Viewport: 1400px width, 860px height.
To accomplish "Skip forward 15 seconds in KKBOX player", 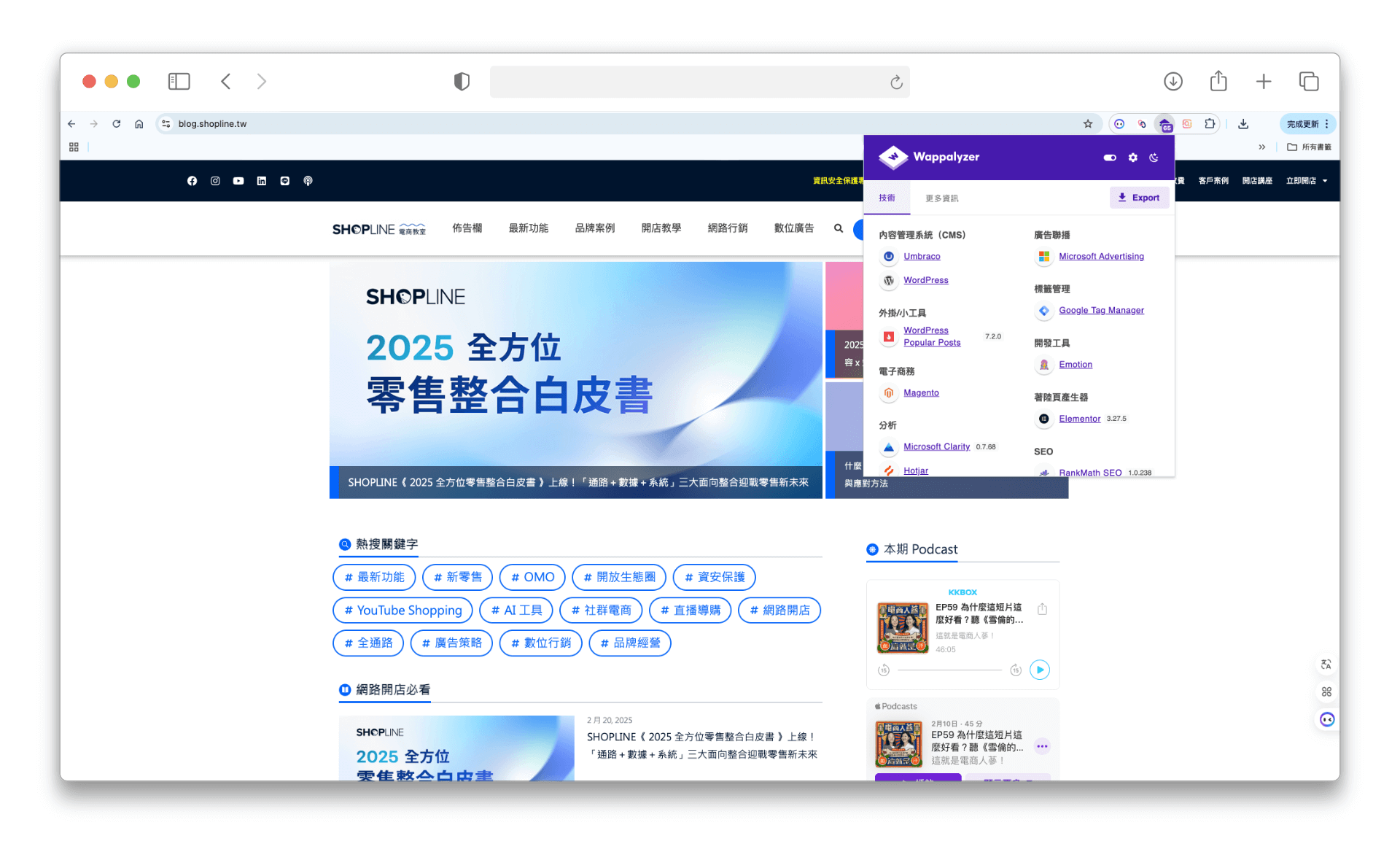I will pyautogui.click(x=1015, y=670).
